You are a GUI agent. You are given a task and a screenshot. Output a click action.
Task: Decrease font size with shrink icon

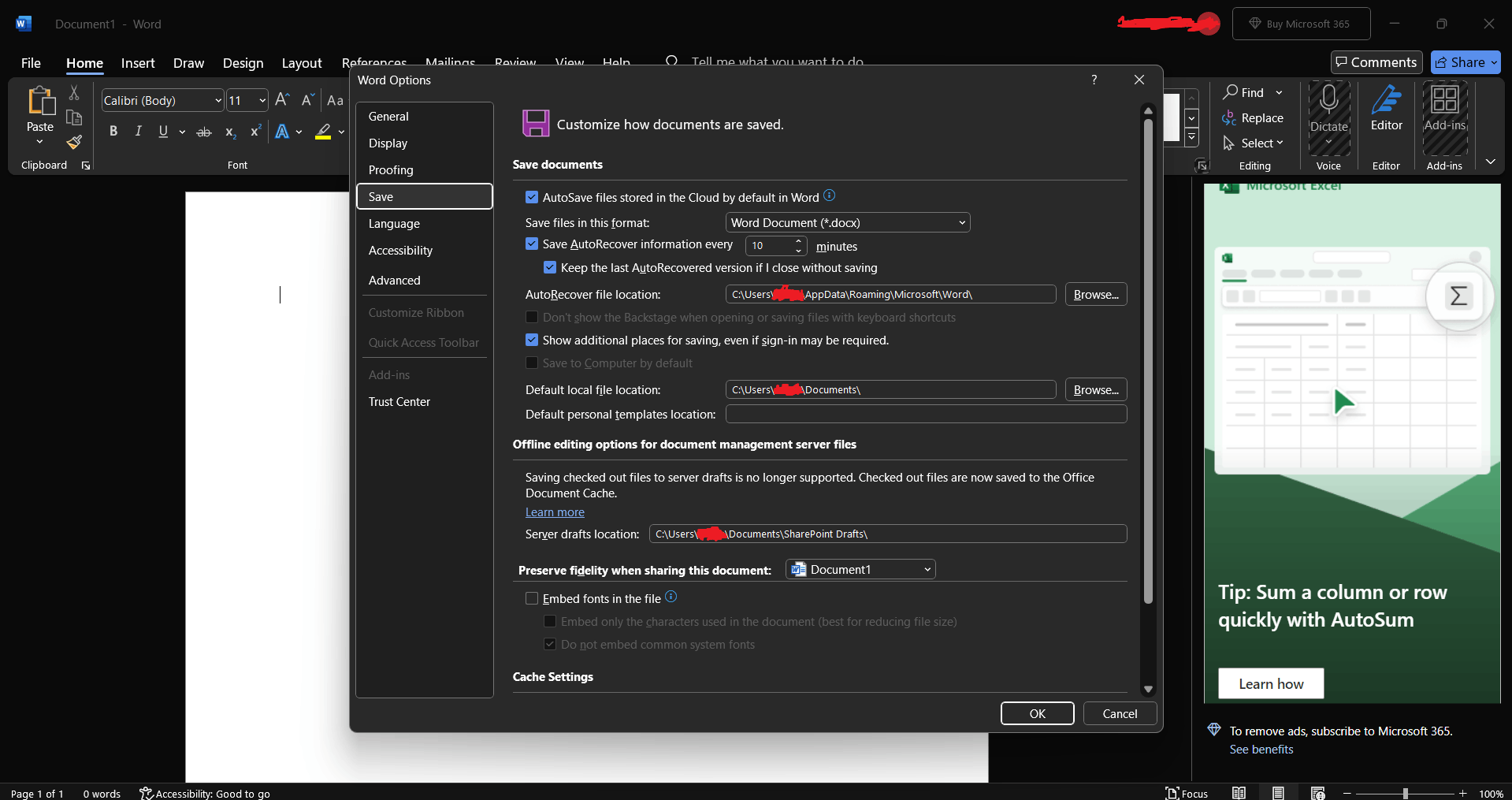(308, 100)
